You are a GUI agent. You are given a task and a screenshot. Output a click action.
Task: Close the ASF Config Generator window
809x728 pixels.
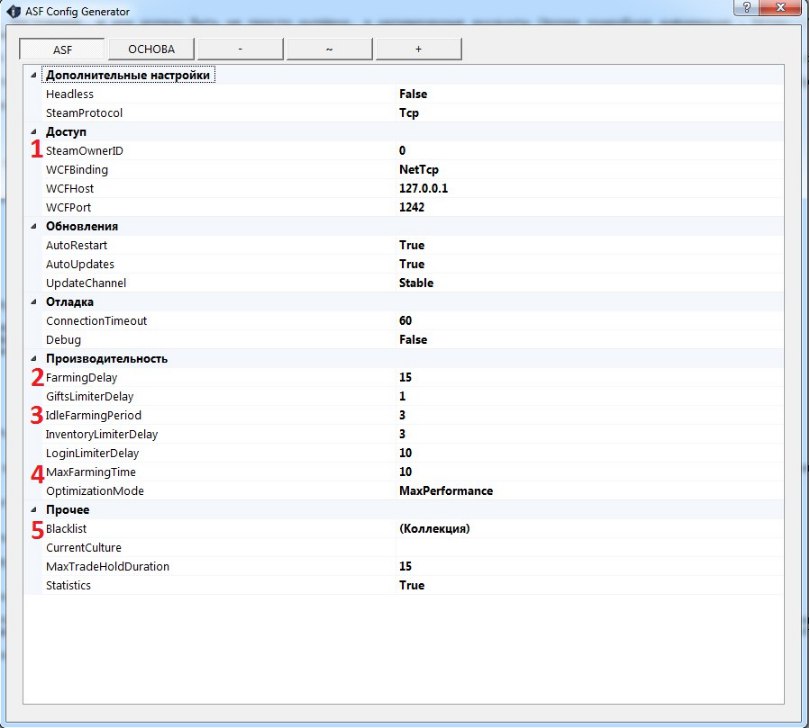coord(781,7)
